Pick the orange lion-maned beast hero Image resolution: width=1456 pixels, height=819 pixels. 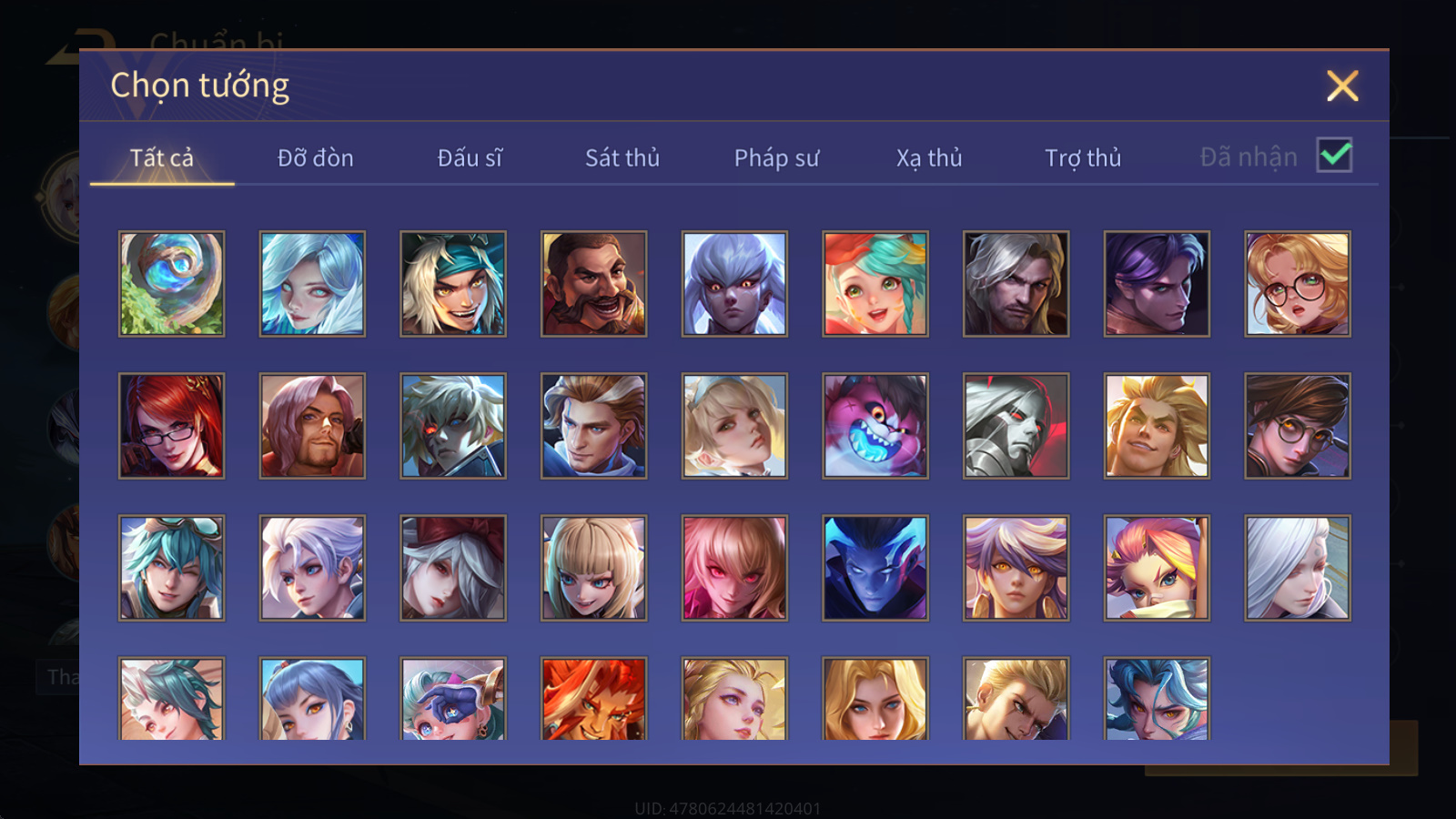pyautogui.click(x=593, y=699)
